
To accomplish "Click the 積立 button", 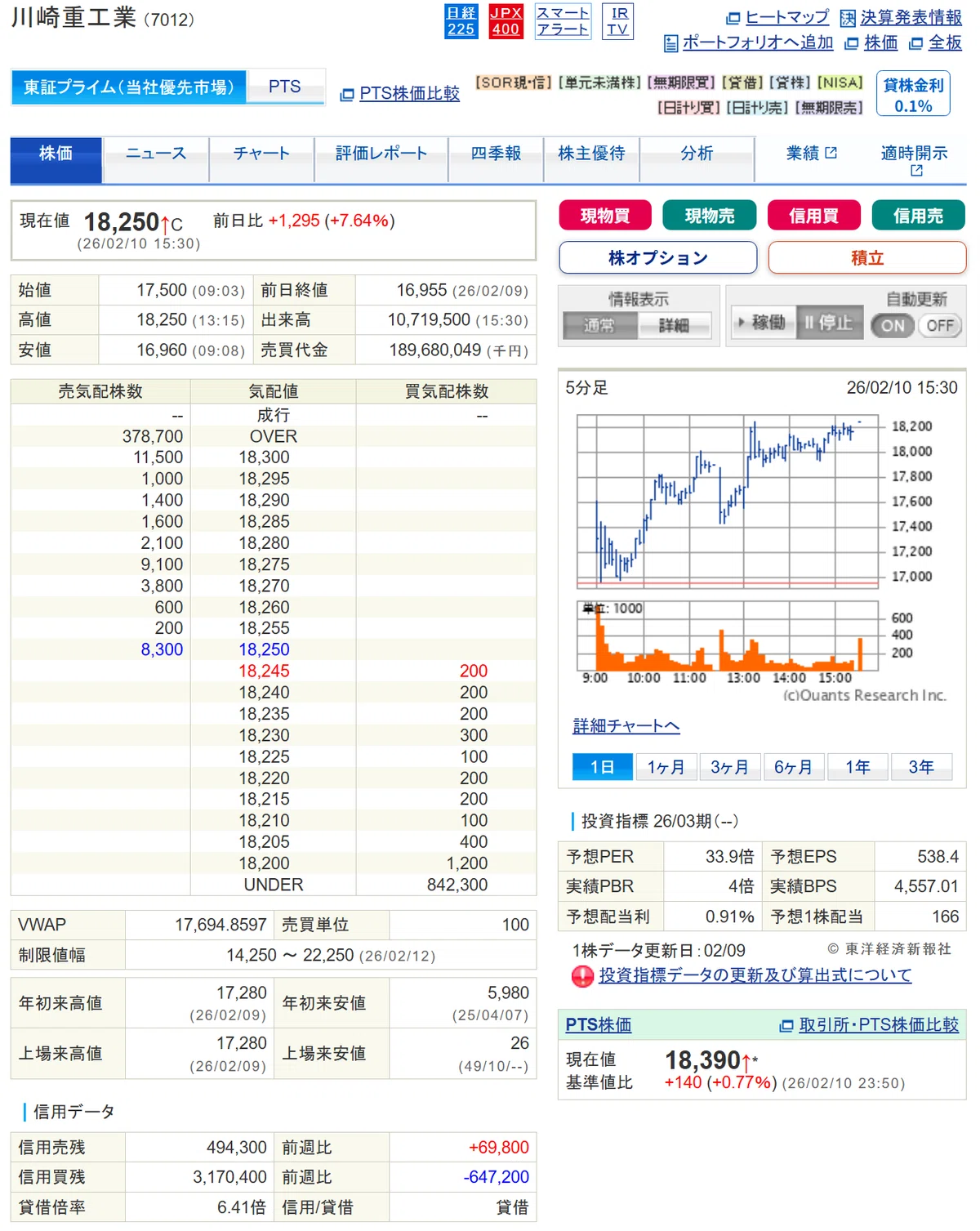I will pyautogui.click(x=867, y=258).
